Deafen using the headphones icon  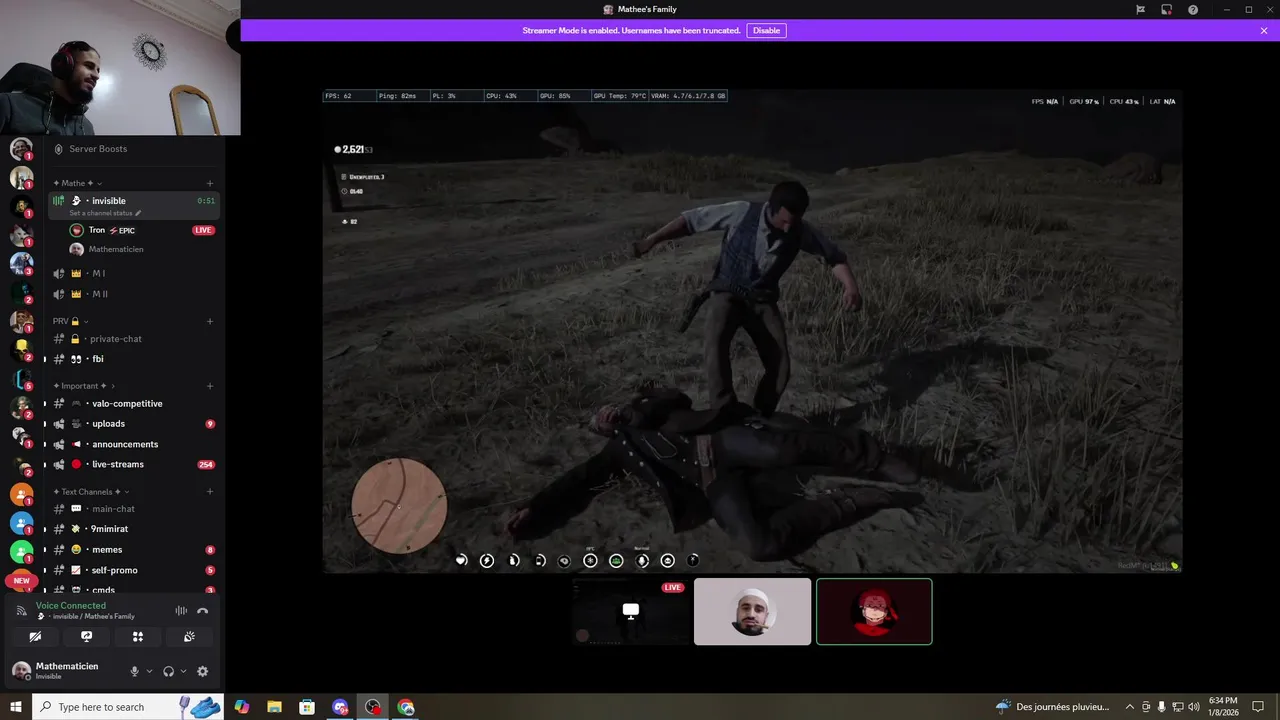click(168, 672)
